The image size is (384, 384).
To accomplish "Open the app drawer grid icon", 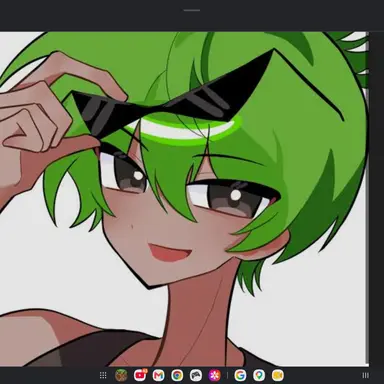I will (x=103, y=375).
